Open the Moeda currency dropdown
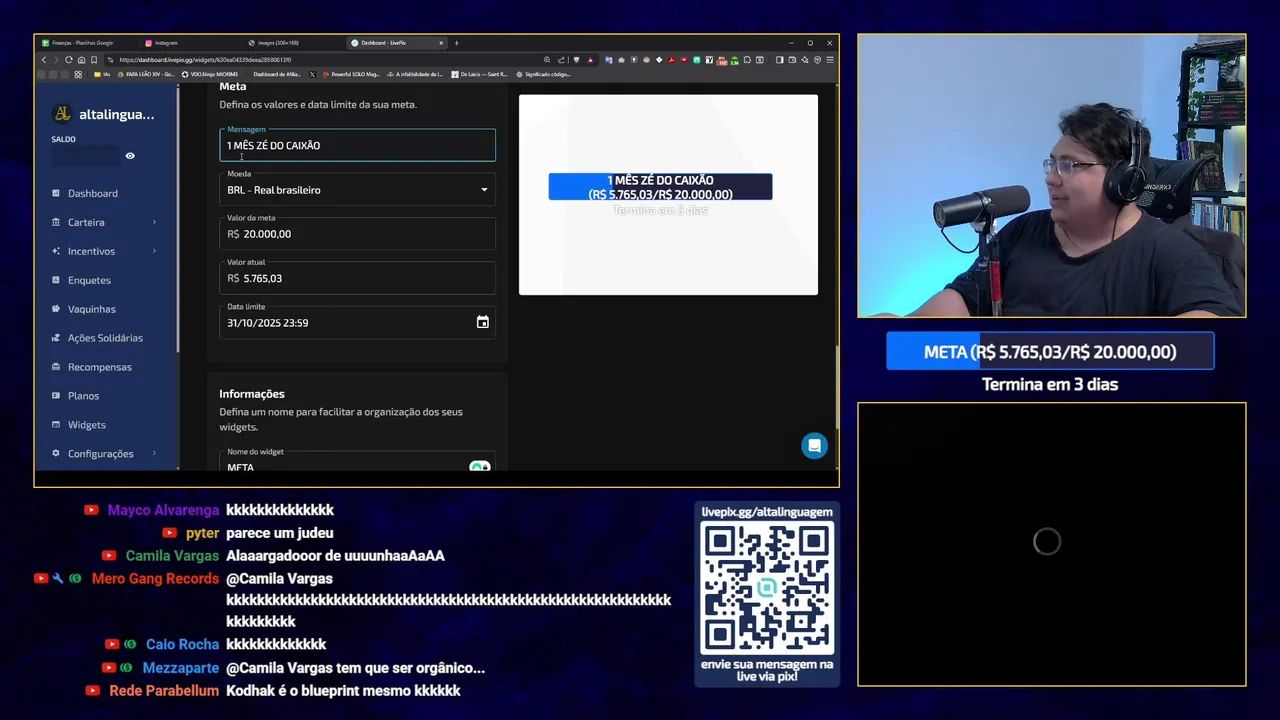 click(x=357, y=189)
